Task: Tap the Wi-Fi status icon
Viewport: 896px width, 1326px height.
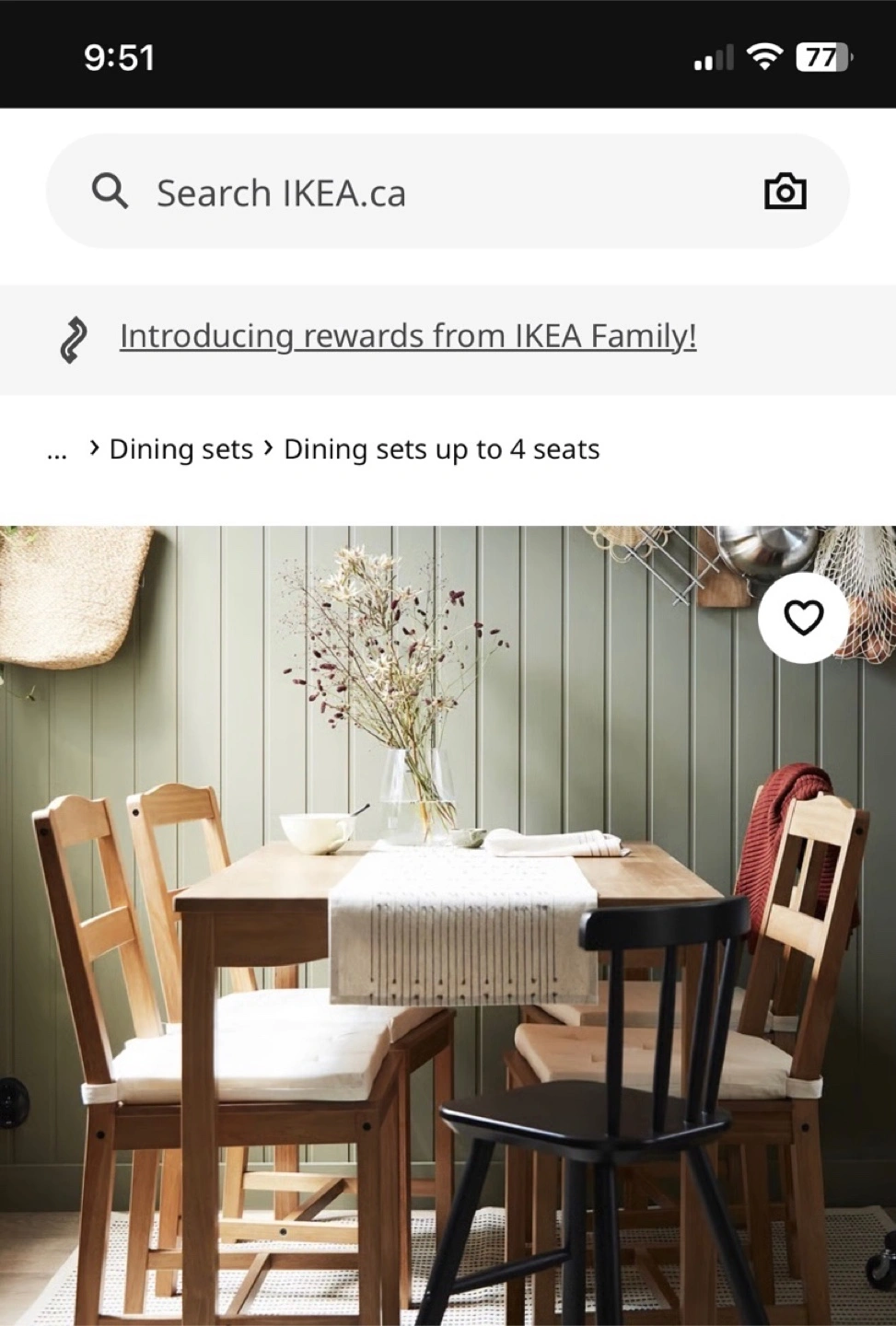Action: [763, 57]
